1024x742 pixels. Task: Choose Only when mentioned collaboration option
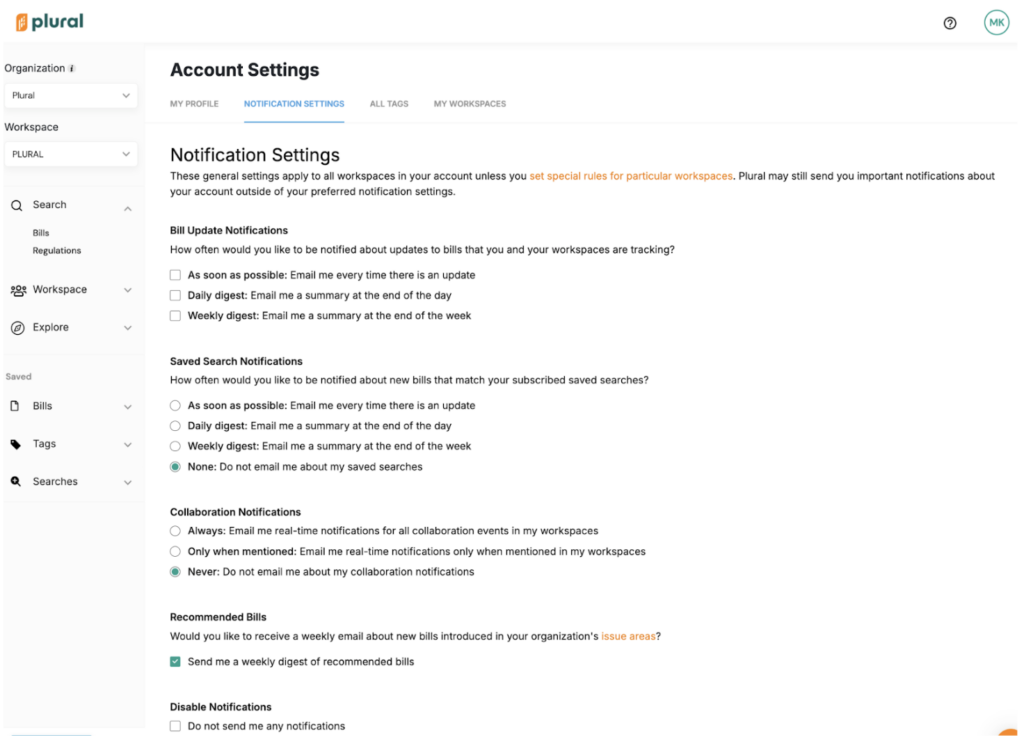[176, 552]
